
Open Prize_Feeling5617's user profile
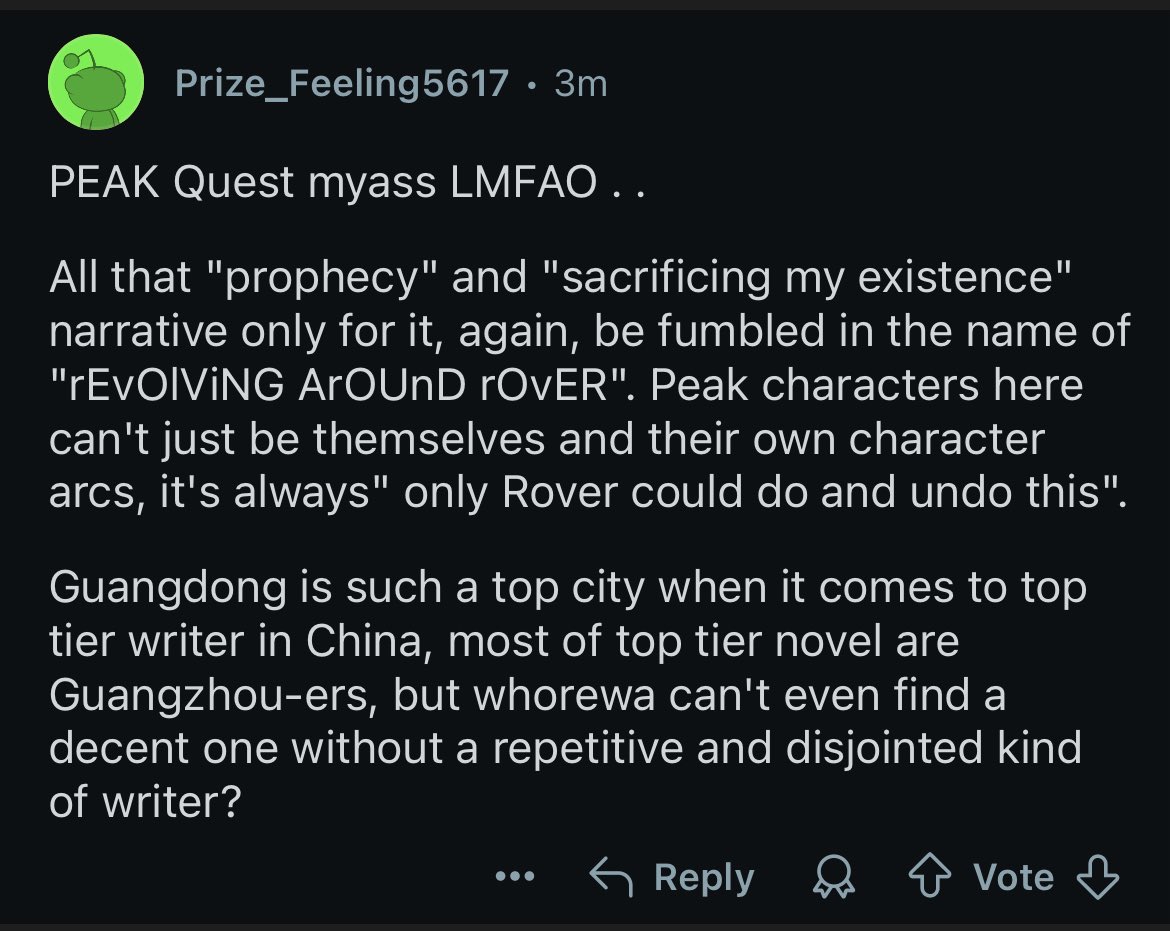click(341, 83)
